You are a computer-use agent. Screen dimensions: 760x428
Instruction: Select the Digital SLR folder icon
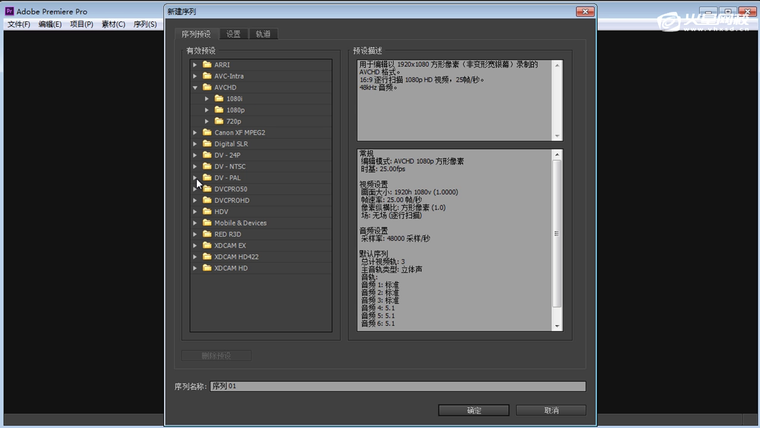pyautogui.click(x=207, y=144)
